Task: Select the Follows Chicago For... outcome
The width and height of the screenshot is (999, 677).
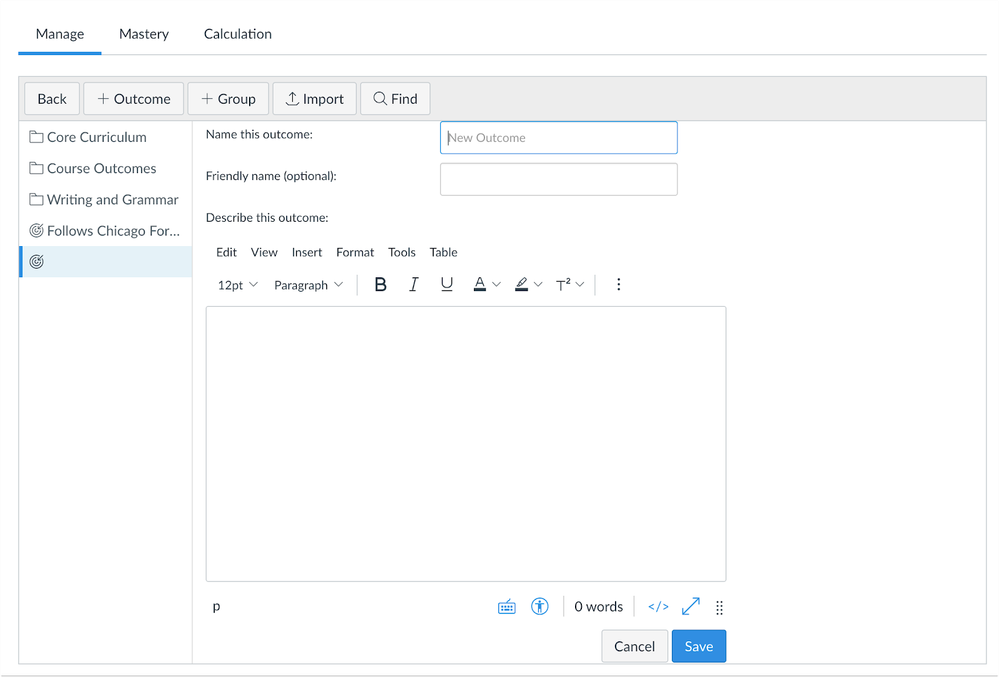Action: (x=105, y=231)
